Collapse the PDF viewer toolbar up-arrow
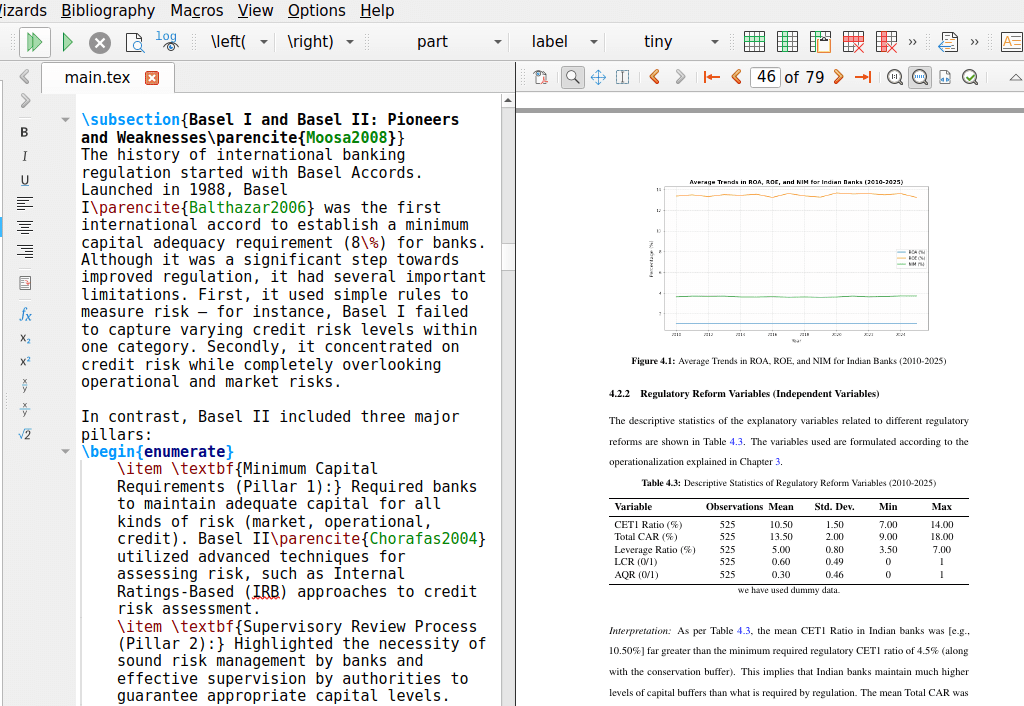Image resolution: width=1024 pixels, height=706 pixels. point(1016,77)
